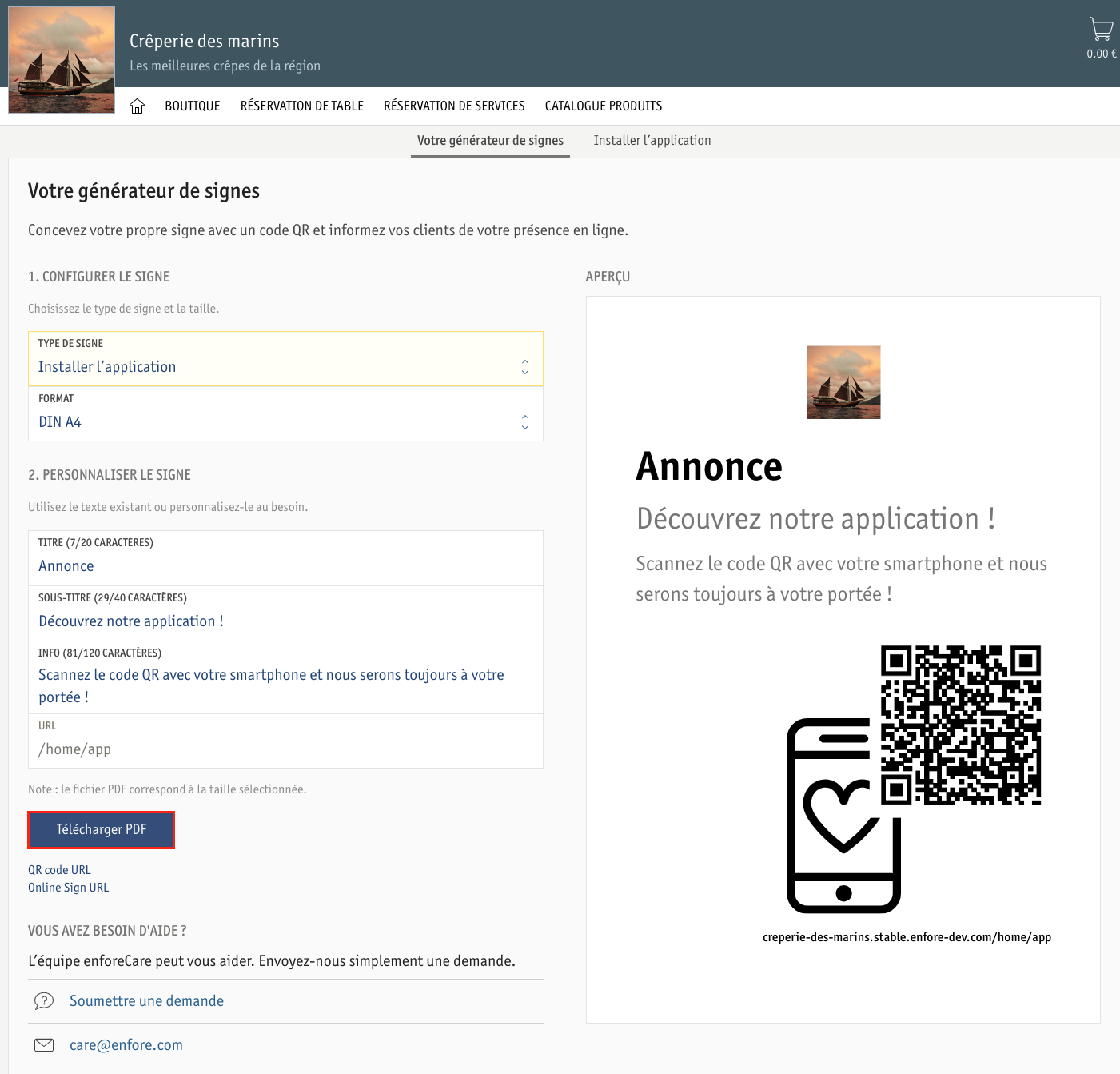This screenshot has width=1120, height=1074.
Task: Open the QR code URL link
Action: coord(59,870)
